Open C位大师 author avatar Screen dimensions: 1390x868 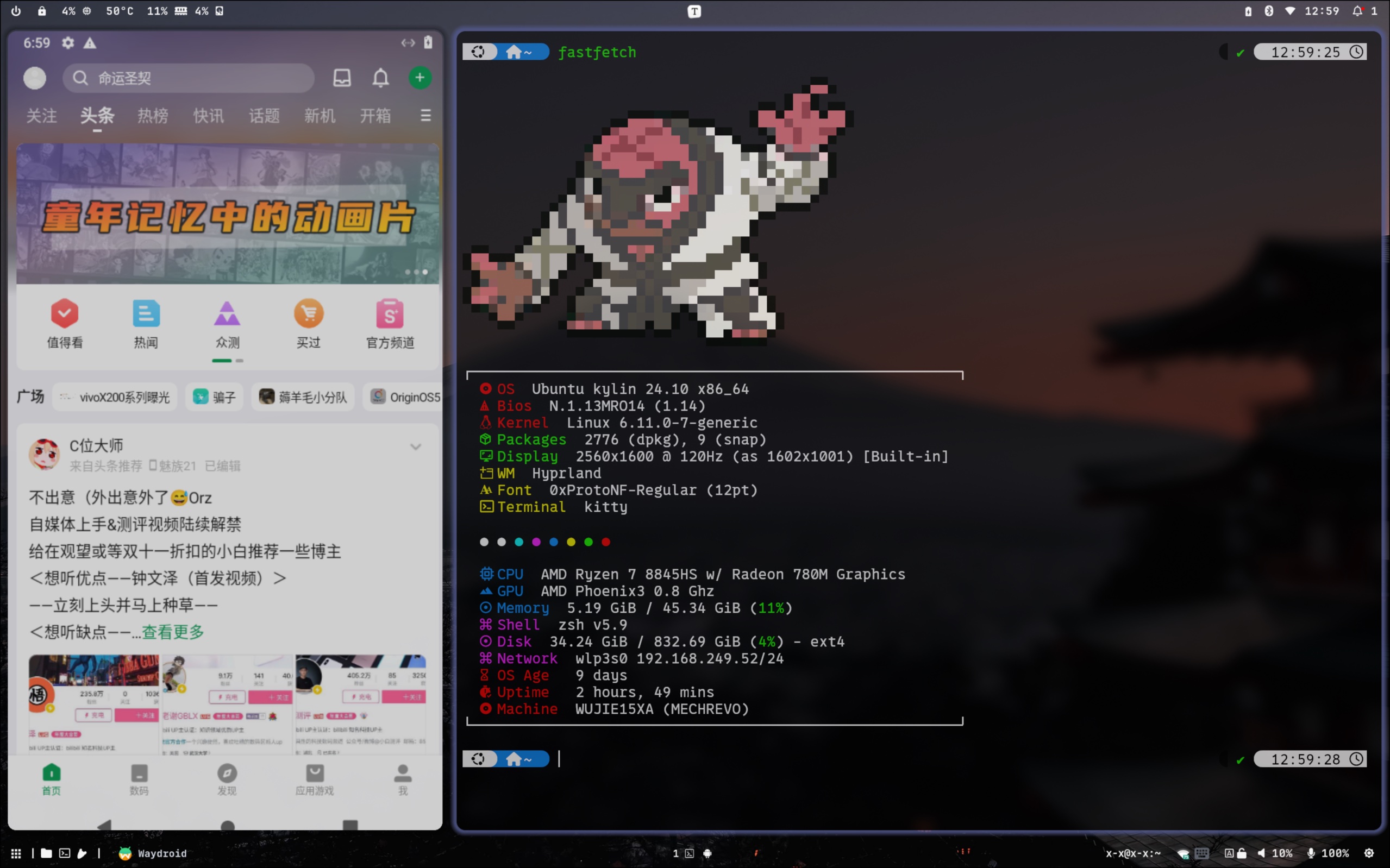pyautogui.click(x=44, y=455)
